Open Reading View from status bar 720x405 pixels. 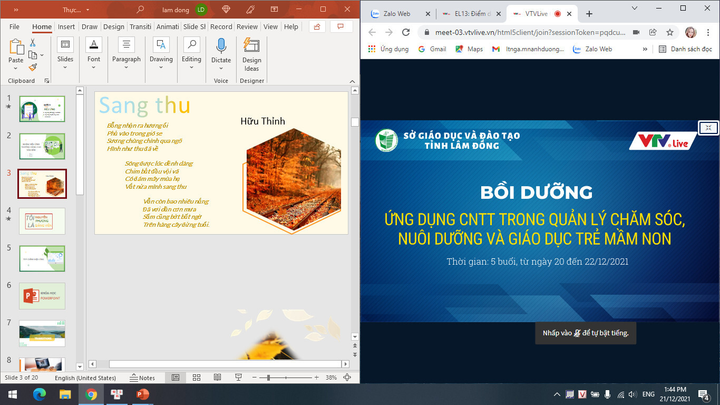click(x=219, y=378)
